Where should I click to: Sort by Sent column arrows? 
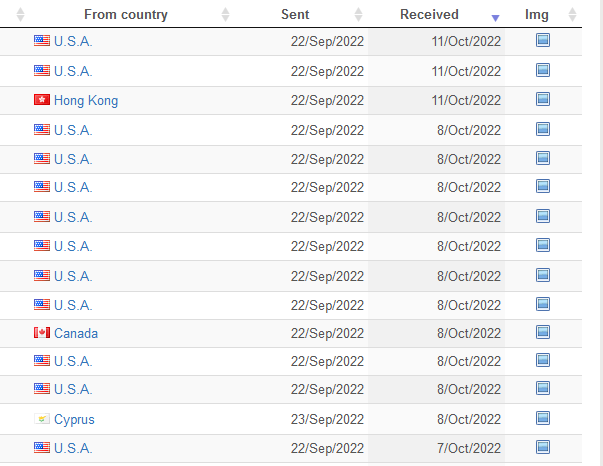[358, 15]
